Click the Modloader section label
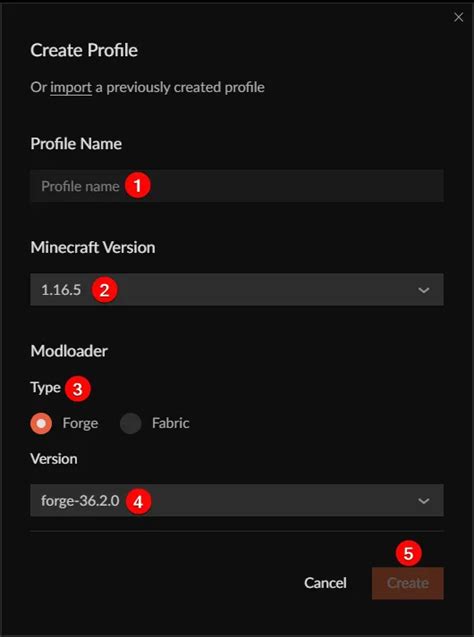Screen dimensions: 474x637 pos(69,351)
